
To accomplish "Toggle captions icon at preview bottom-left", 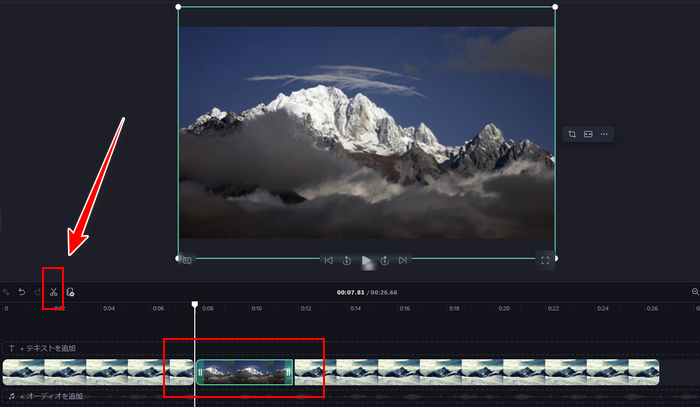I will (187, 260).
